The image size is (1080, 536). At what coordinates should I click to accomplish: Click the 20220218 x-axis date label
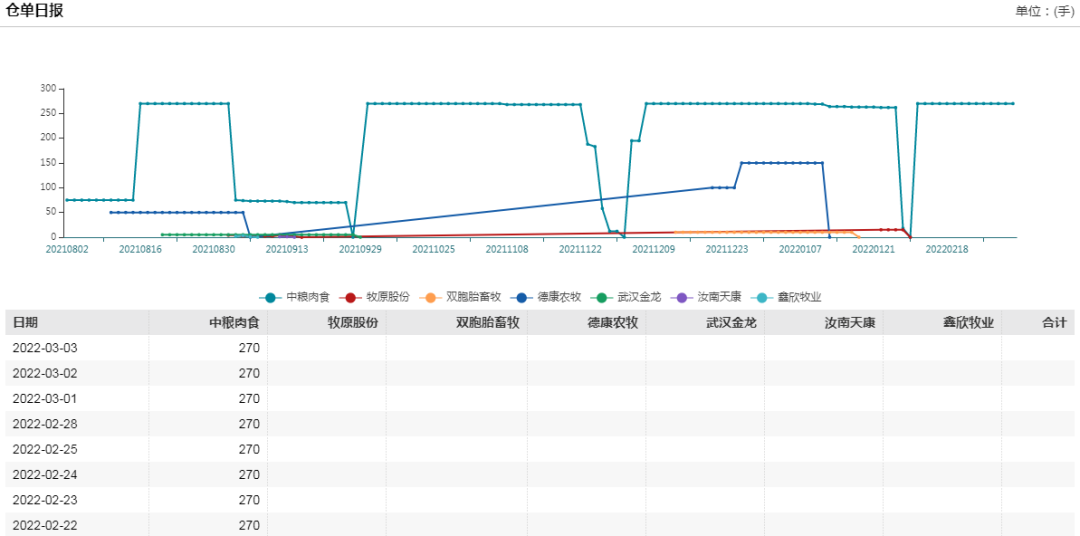947,249
